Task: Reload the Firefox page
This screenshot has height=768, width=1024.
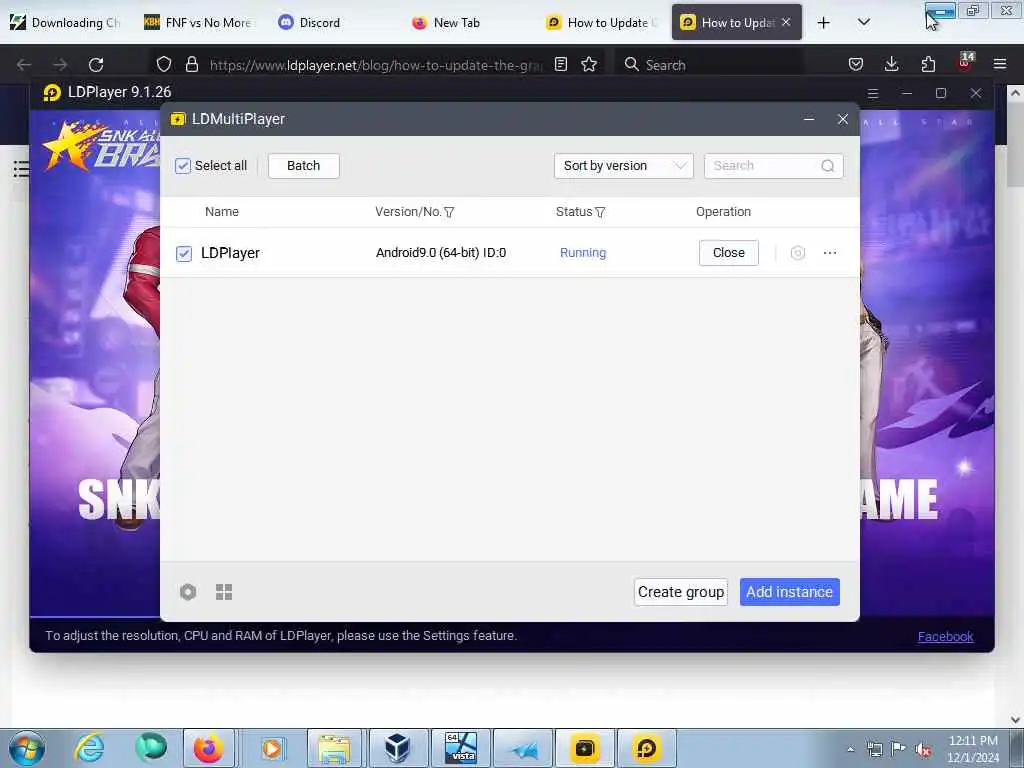Action: click(96, 65)
